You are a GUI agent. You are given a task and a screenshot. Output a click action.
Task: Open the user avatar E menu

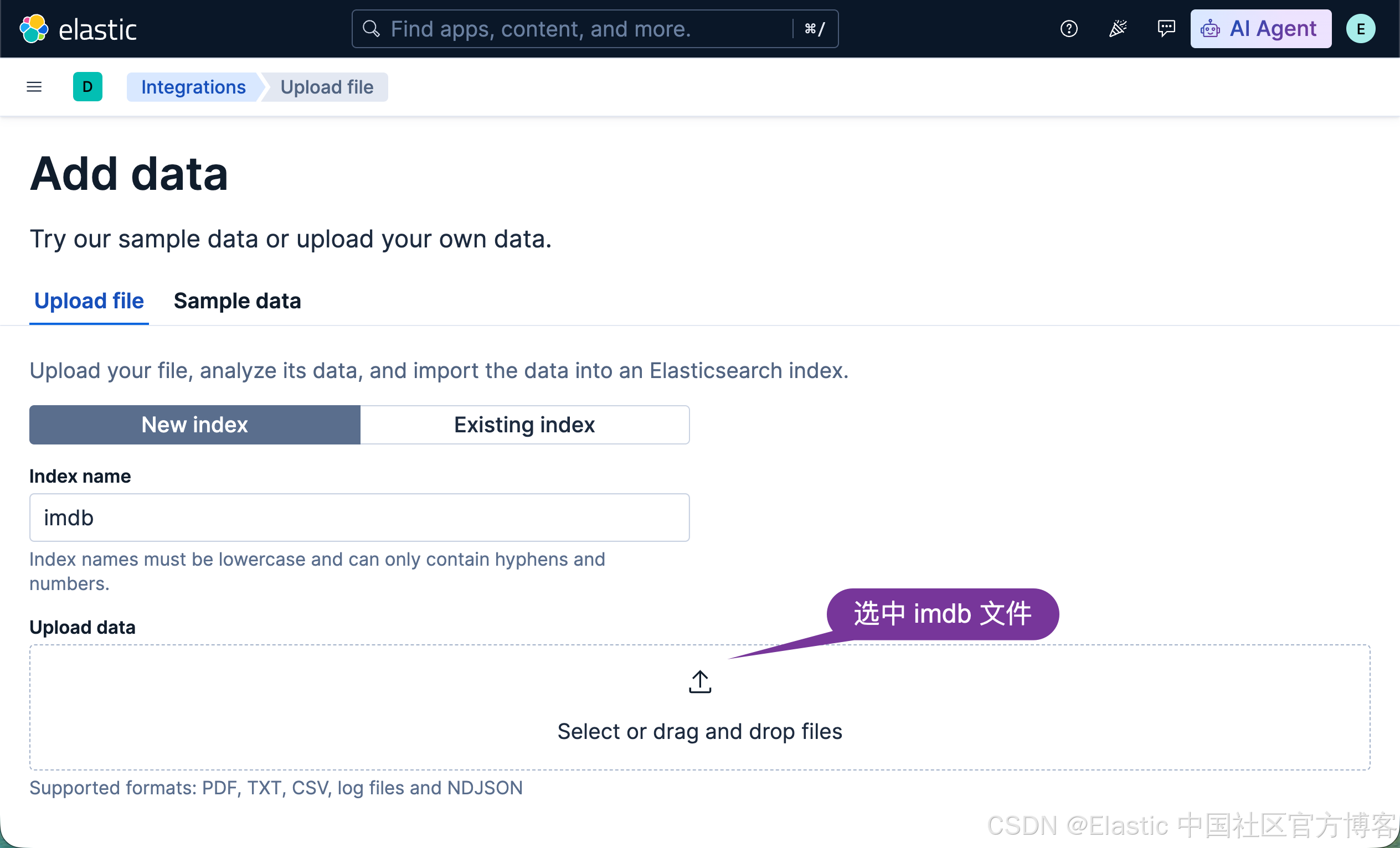click(x=1360, y=29)
